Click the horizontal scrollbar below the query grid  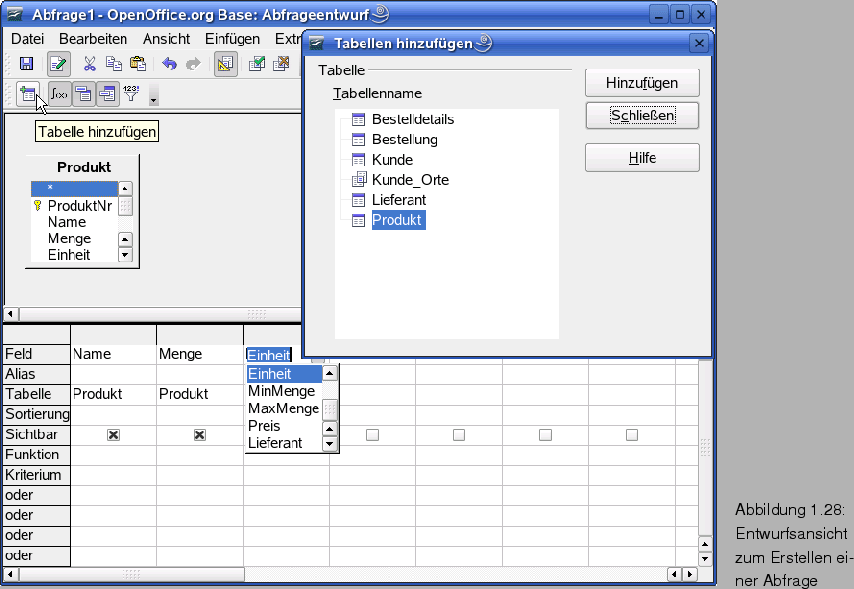340,574
